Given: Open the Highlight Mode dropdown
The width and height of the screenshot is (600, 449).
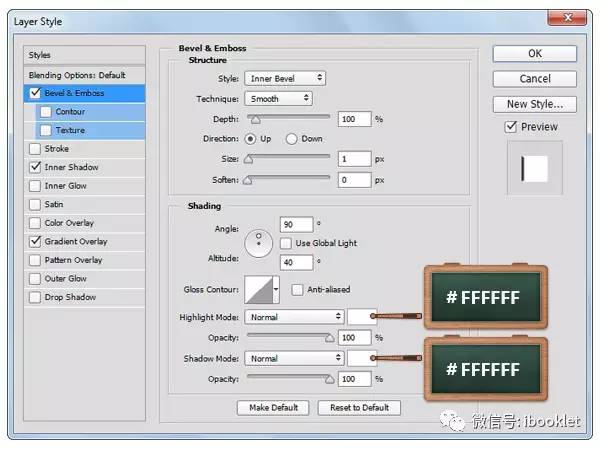Looking at the screenshot, I should coord(294,317).
